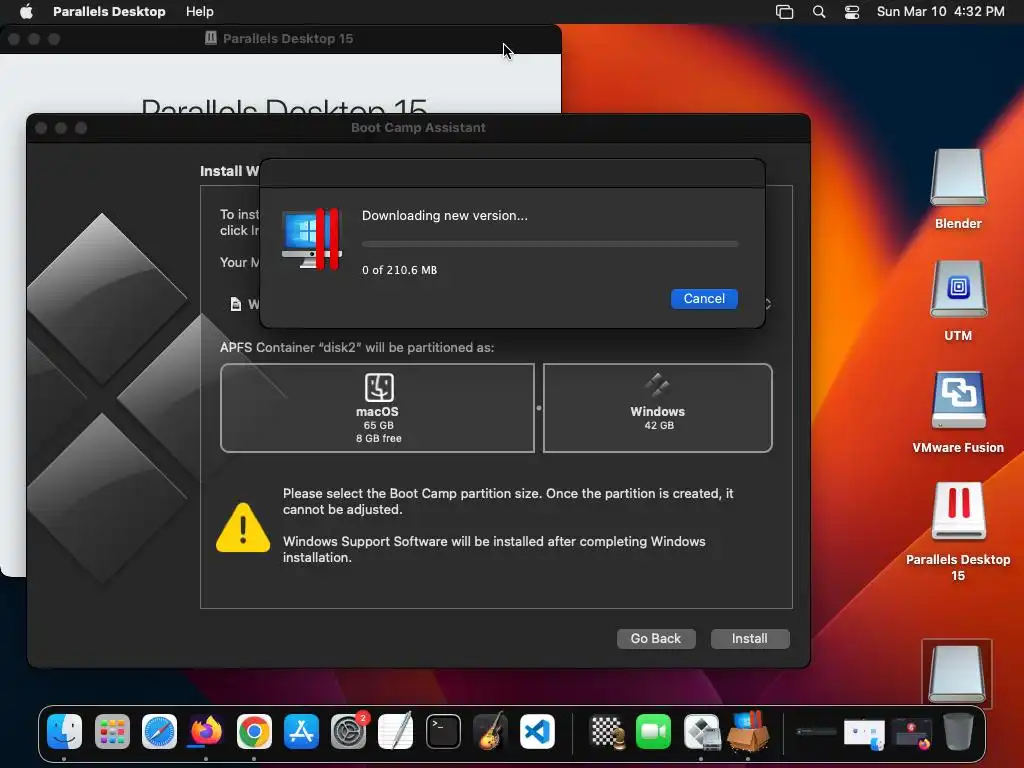Launch Safari from the Dock
1024x768 pixels.
[x=159, y=731]
